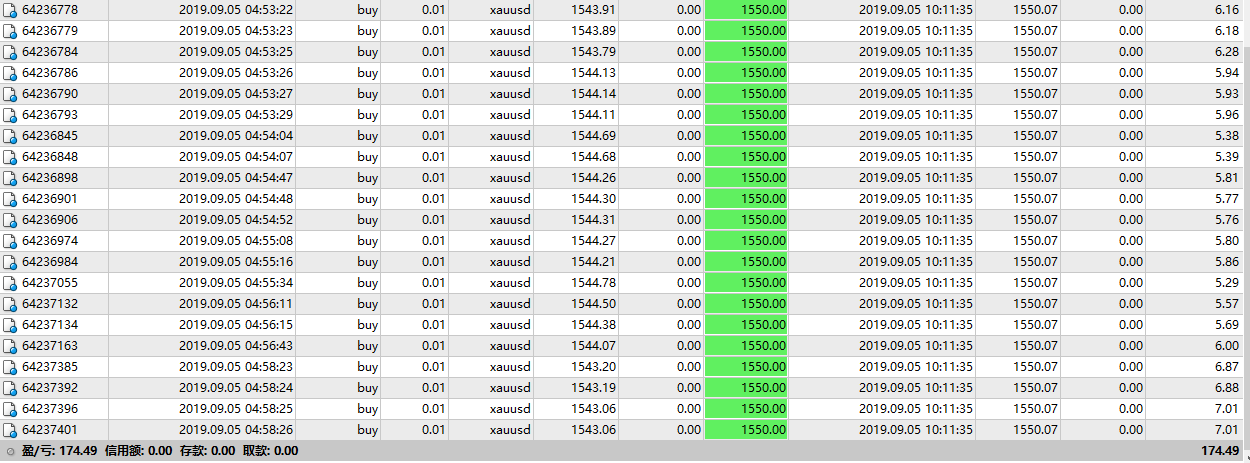
Task: Select open time 2019.09.05 04:55:16
Action: coord(236,262)
